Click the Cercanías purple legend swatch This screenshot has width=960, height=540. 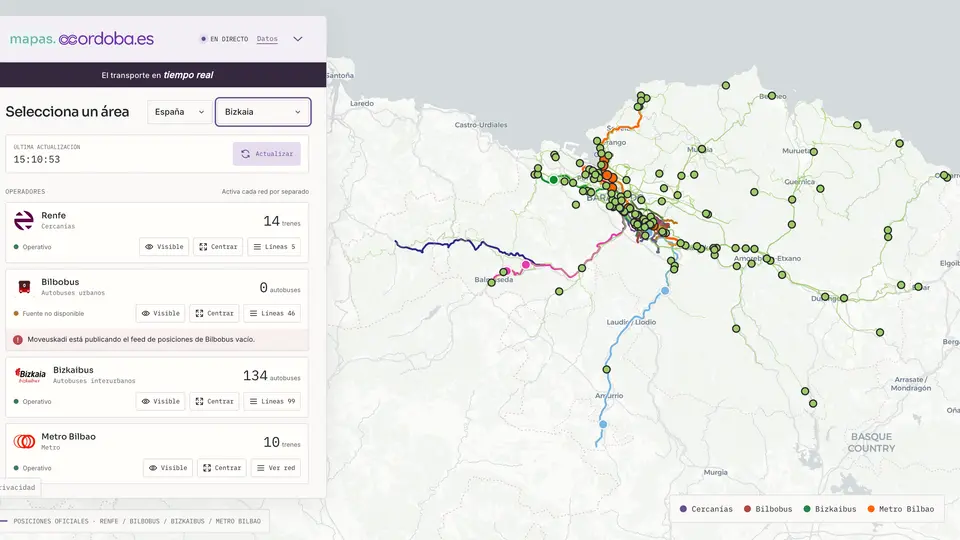[683, 509]
